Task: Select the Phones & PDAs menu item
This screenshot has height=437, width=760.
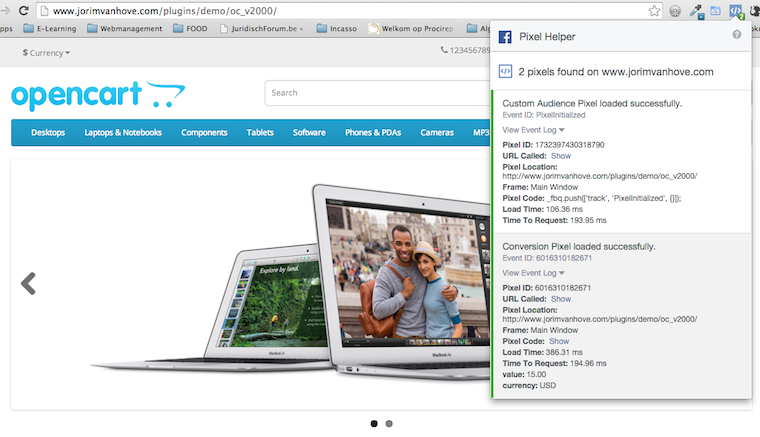Action: 373,132
